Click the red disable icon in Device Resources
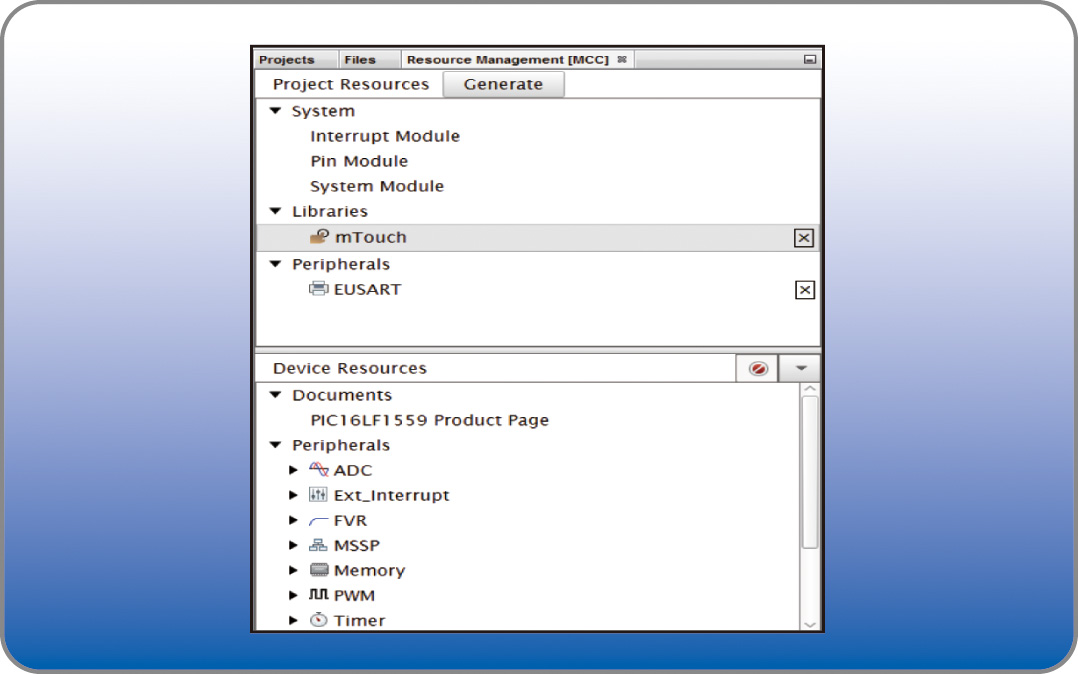The width and height of the screenshot is (1078, 674). (x=758, y=368)
